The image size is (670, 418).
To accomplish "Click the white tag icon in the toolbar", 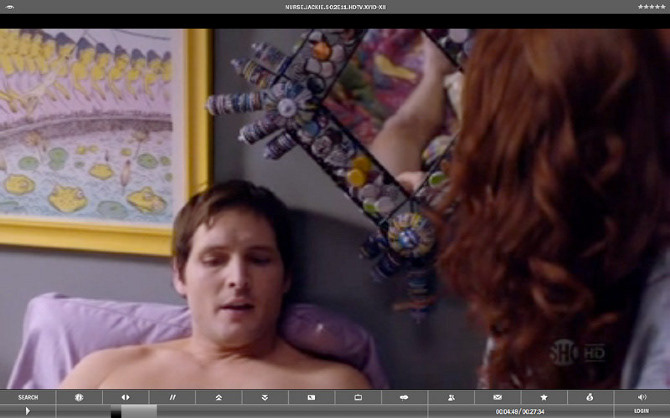I will coord(311,397).
